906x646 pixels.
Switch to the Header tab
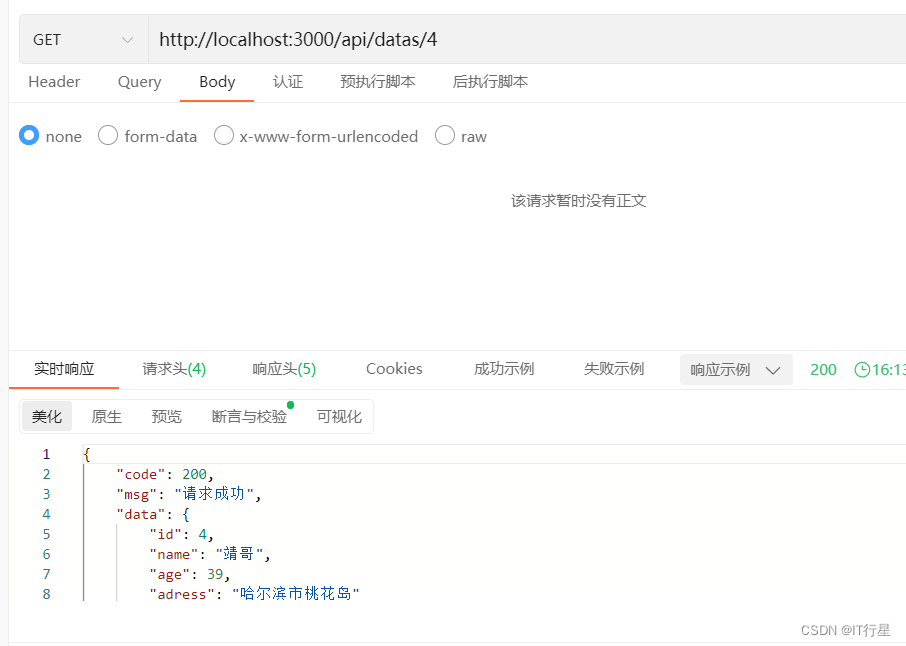click(54, 82)
